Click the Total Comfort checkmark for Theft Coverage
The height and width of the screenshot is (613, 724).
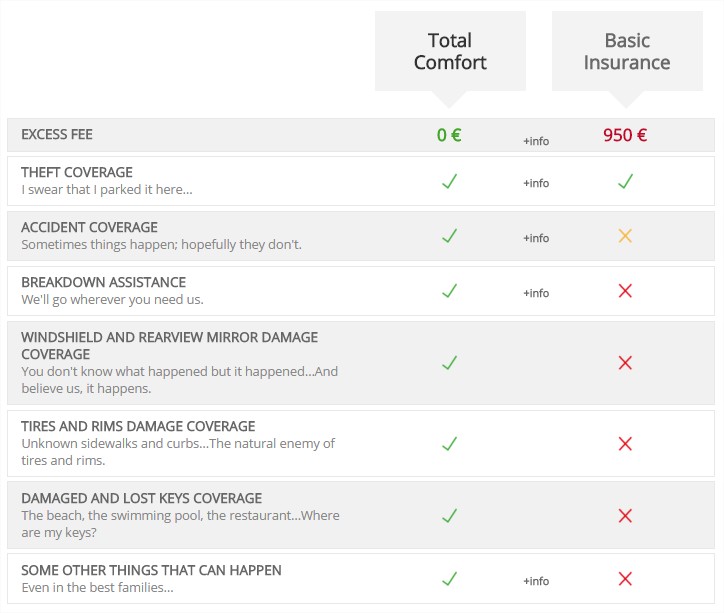[x=449, y=181]
